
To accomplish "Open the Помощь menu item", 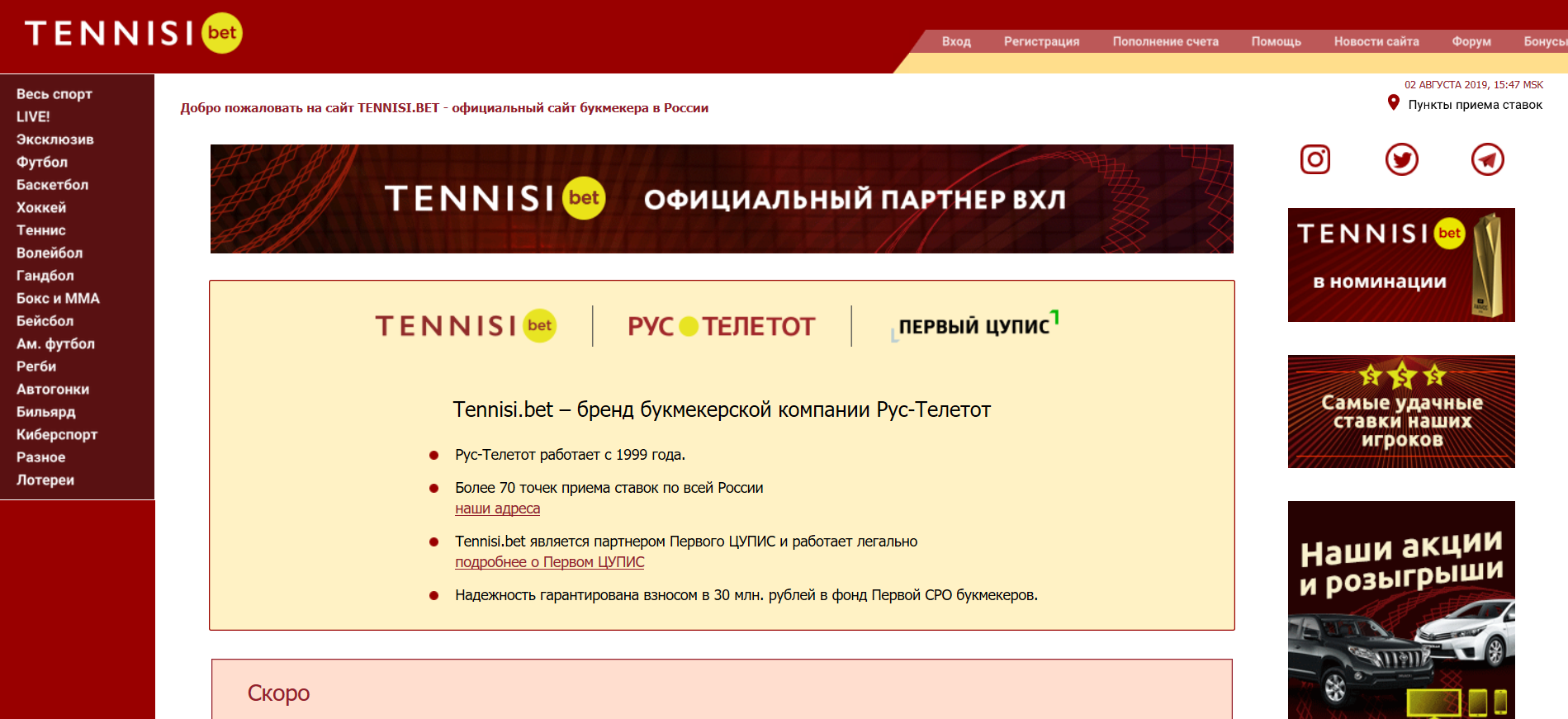I will 1276,41.
